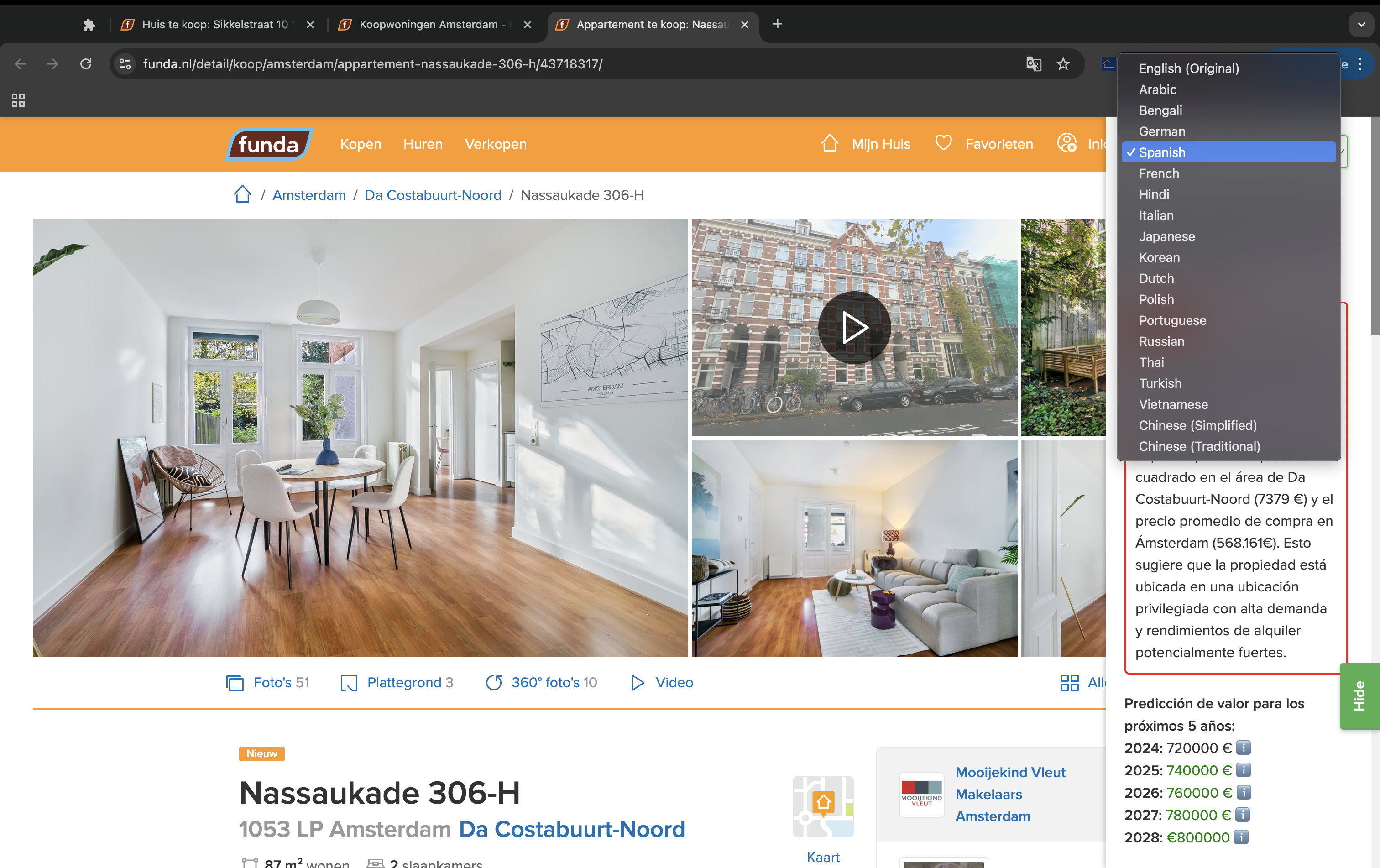Reload the page with refresh icon

point(86,63)
